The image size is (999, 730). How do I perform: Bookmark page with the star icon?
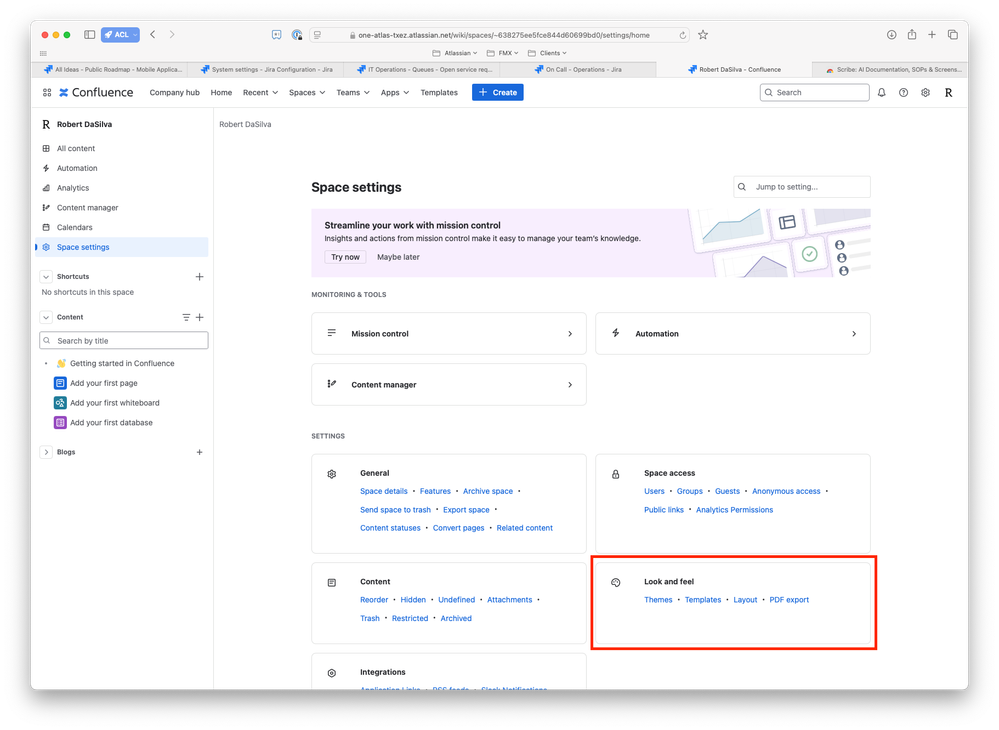coord(703,35)
